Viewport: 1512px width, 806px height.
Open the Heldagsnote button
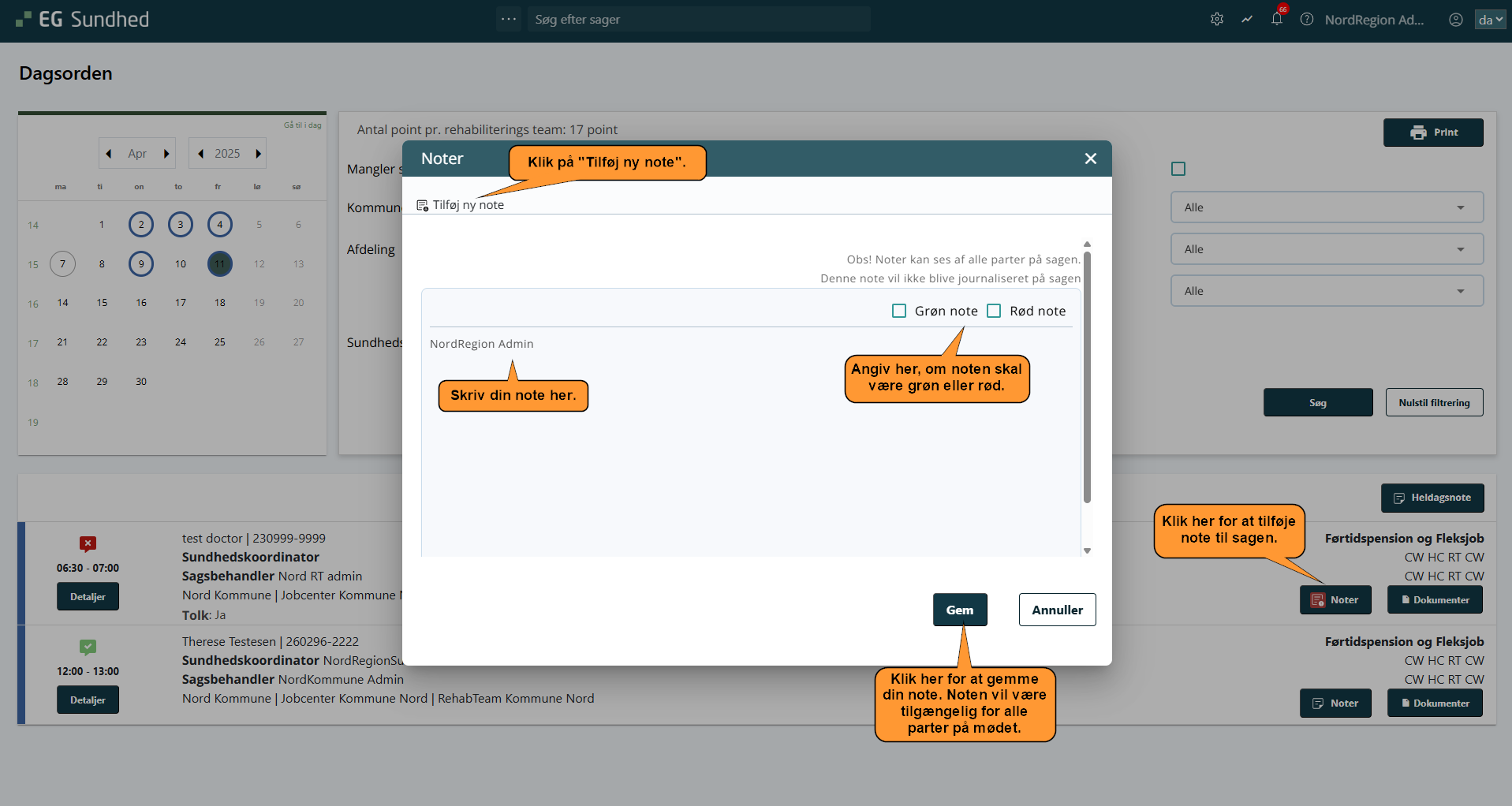click(x=1432, y=498)
